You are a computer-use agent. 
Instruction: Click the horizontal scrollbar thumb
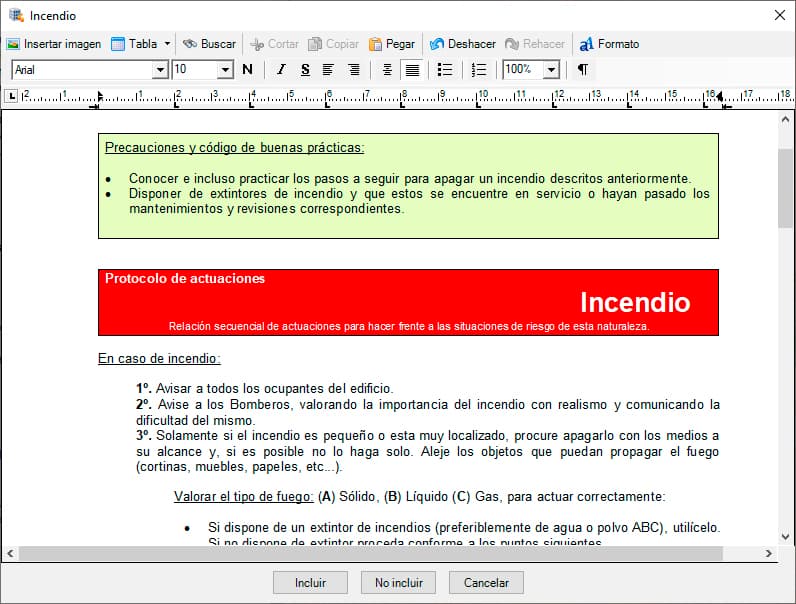(371, 553)
